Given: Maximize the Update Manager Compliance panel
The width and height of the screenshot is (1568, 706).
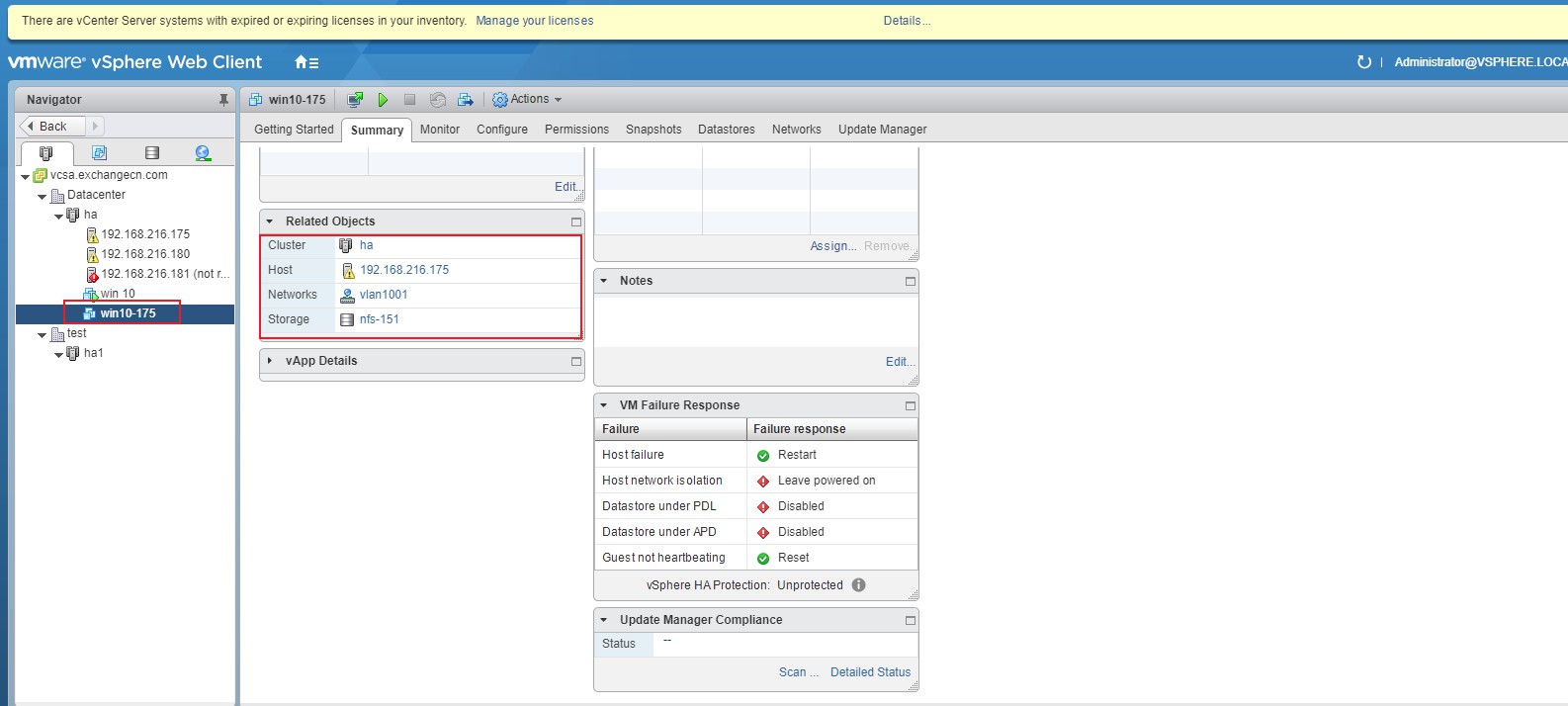Looking at the screenshot, I should [911, 620].
